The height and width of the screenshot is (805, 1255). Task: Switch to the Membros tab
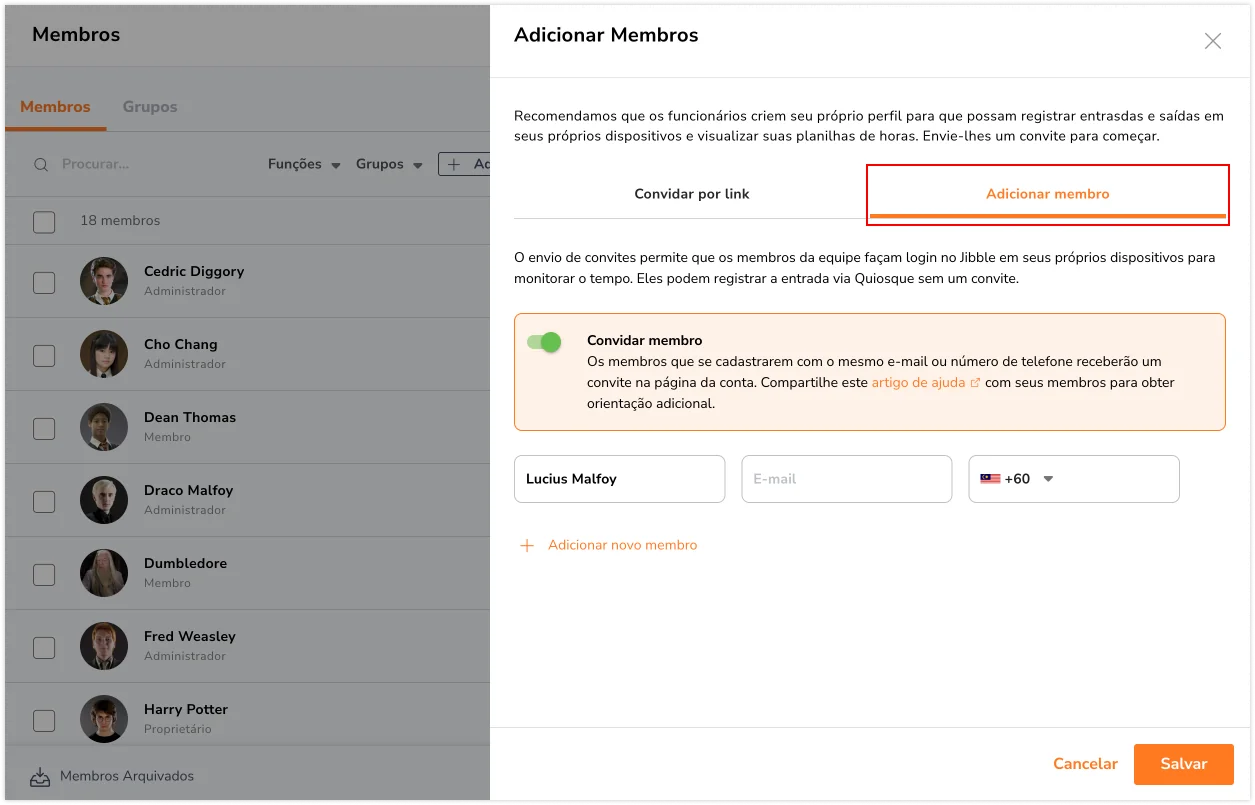(55, 106)
